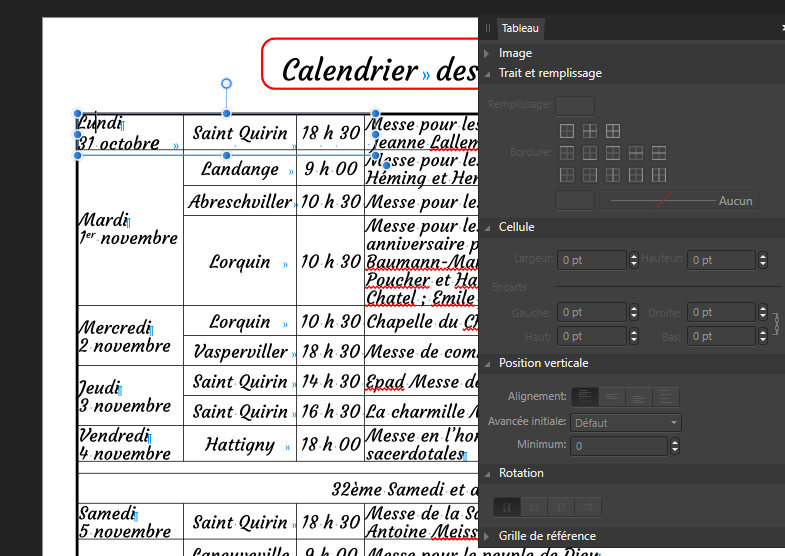Adjust the Gauche stepper arrows
785x556 pixels.
click(x=634, y=312)
